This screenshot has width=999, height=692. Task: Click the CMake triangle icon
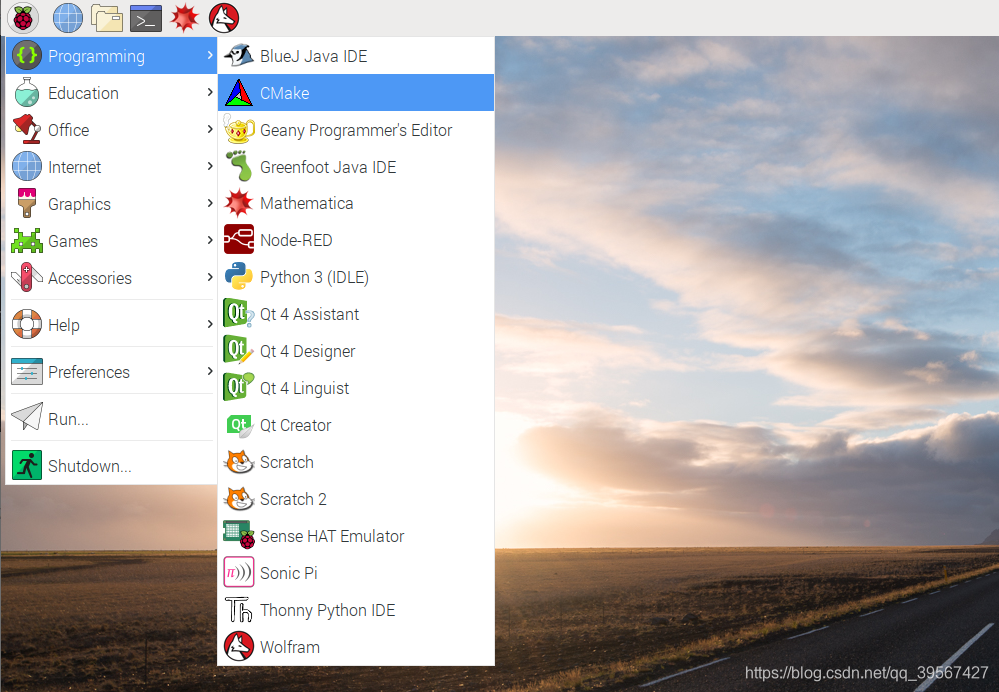239,92
